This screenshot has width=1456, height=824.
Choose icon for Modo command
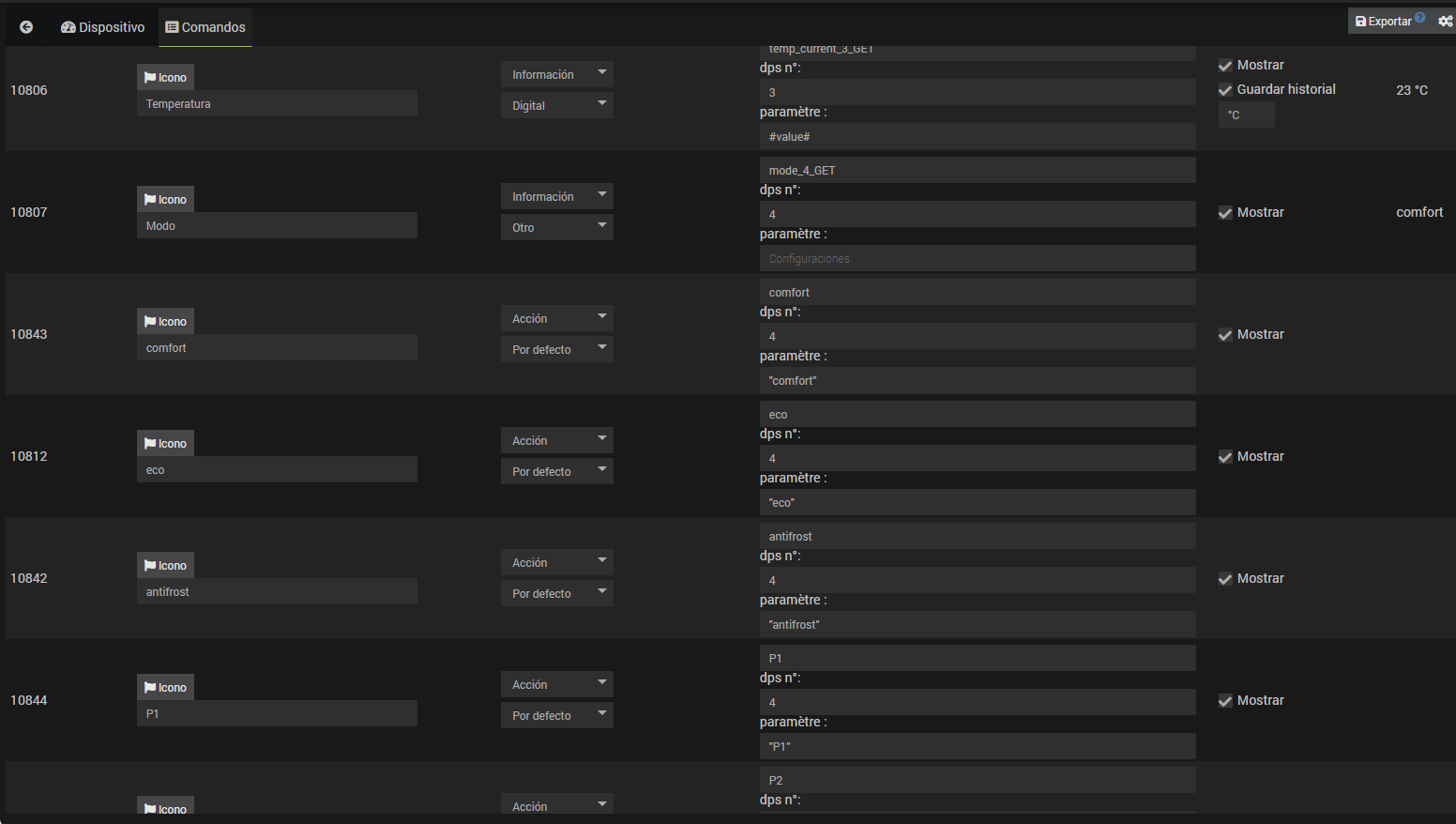coord(165,200)
